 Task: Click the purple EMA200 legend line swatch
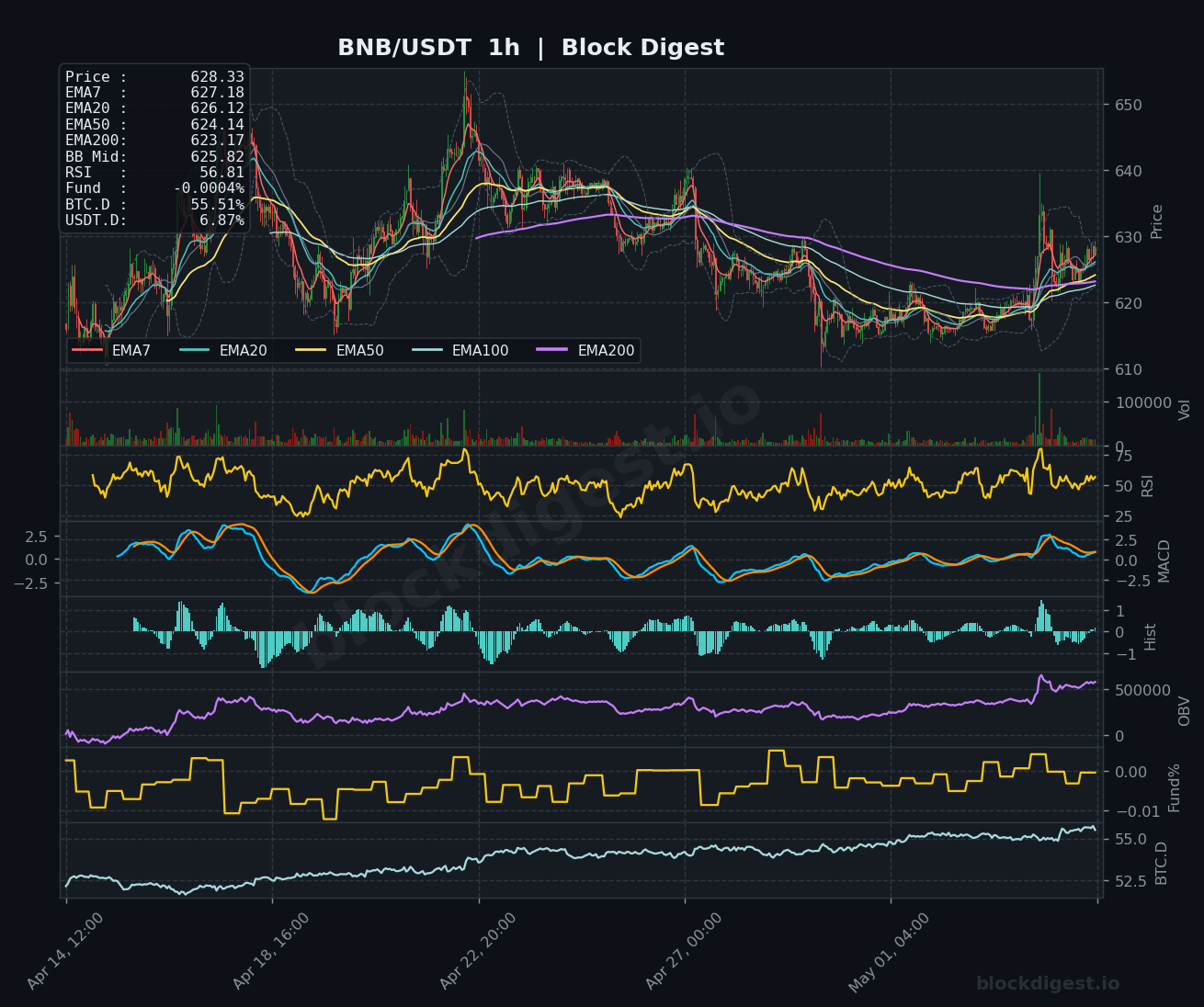(x=553, y=350)
